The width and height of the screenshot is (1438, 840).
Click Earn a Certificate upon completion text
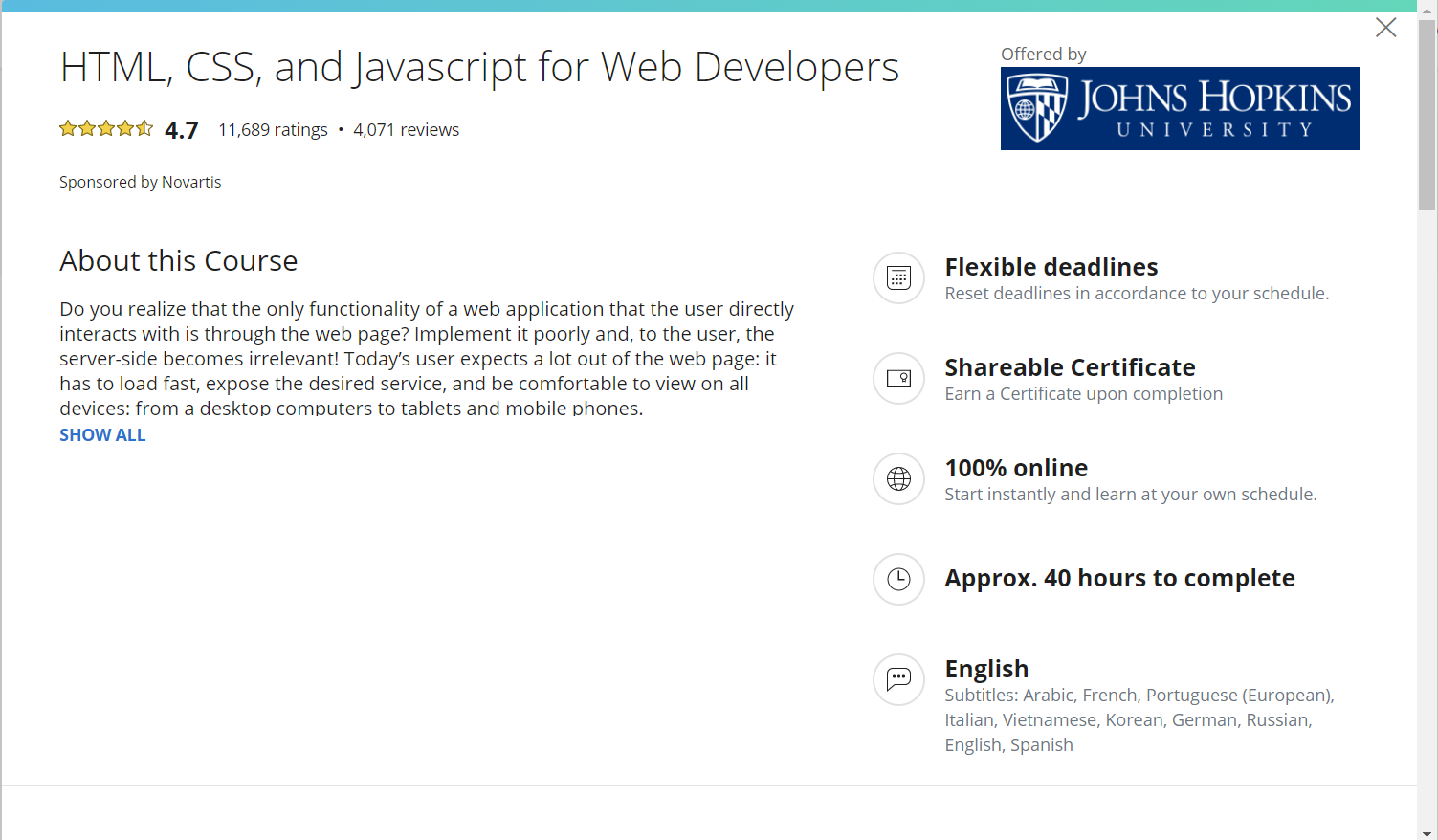[1083, 394]
